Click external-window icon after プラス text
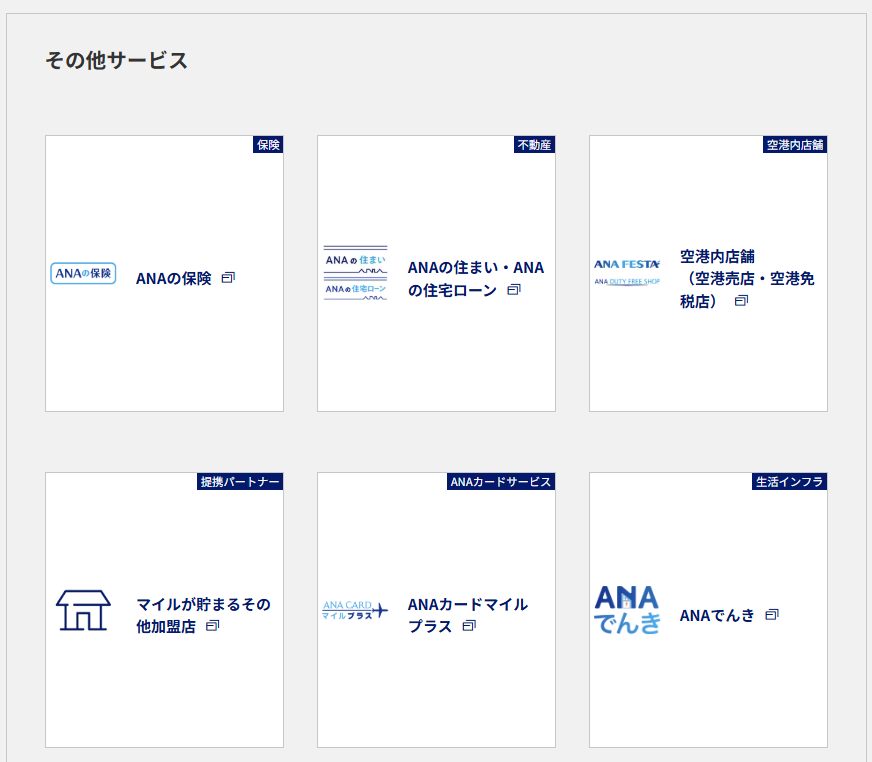This screenshot has height=762, width=872. pyautogui.click(x=469, y=626)
